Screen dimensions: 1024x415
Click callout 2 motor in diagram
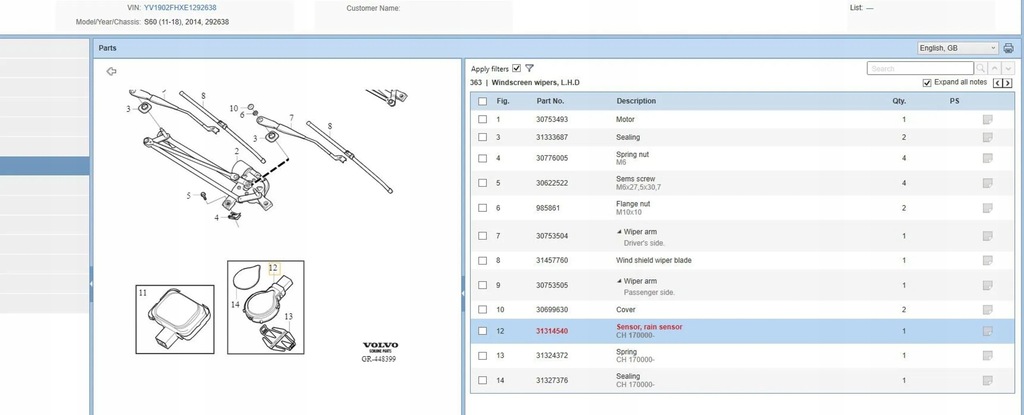237,152
